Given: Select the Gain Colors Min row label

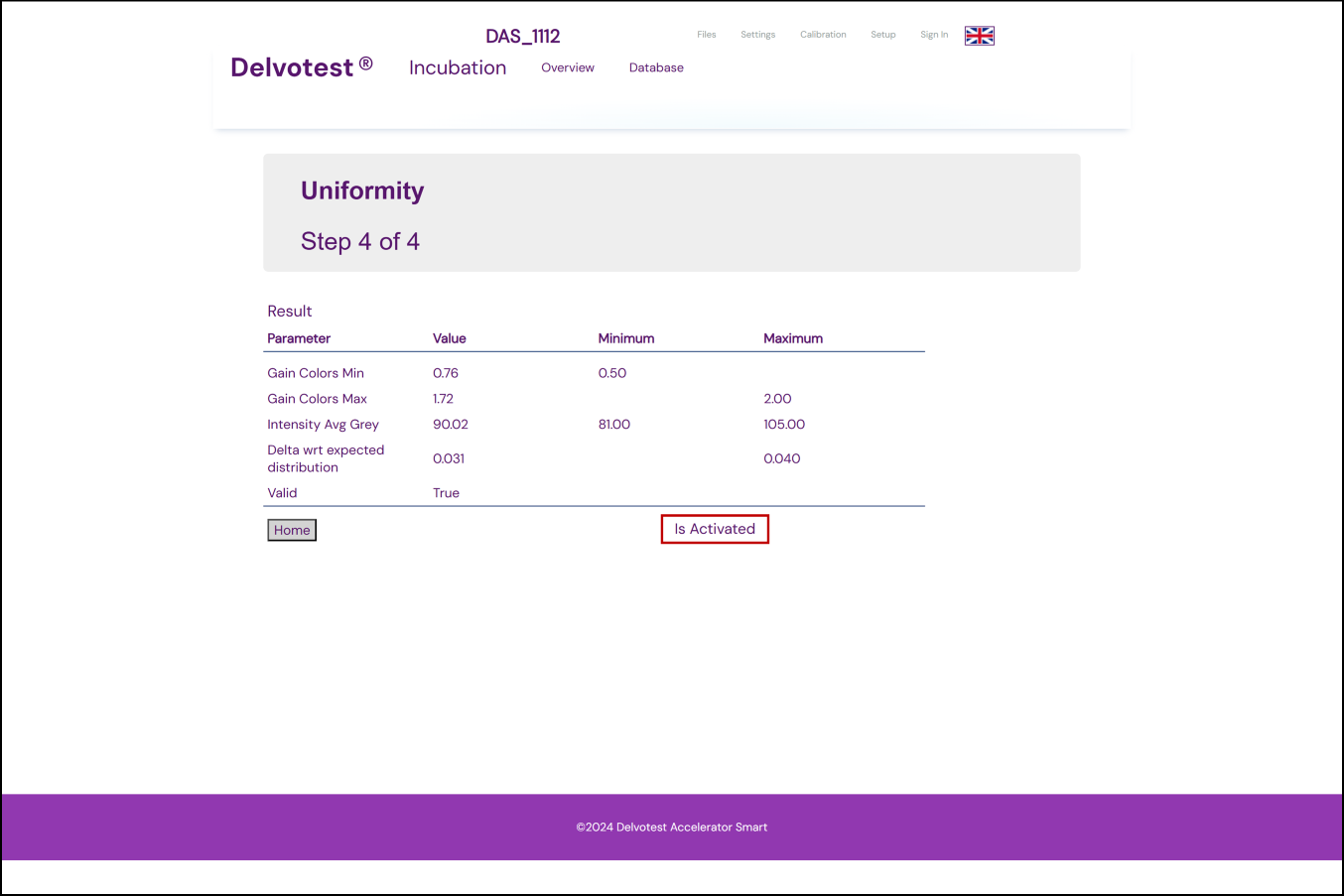Looking at the screenshot, I should point(316,373).
